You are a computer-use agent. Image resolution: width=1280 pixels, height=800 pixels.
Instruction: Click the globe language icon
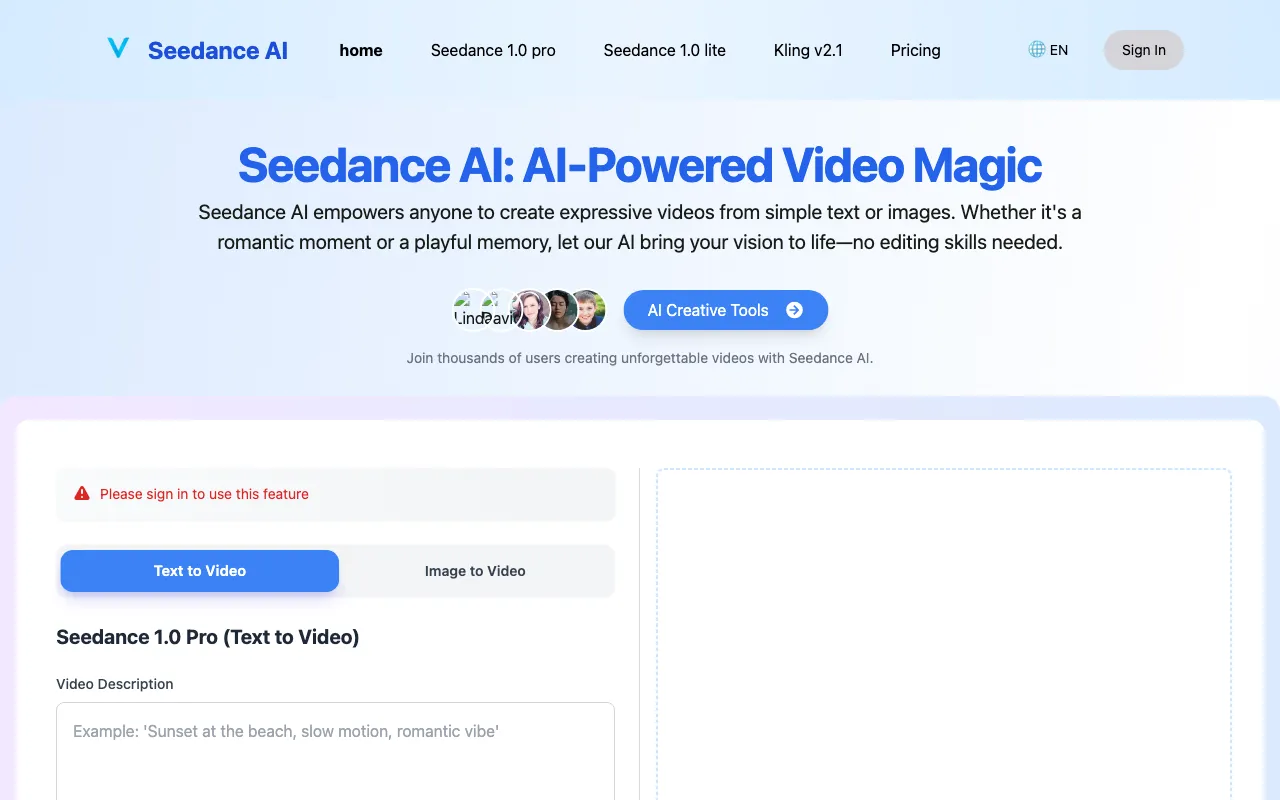[x=1037, y=49]
